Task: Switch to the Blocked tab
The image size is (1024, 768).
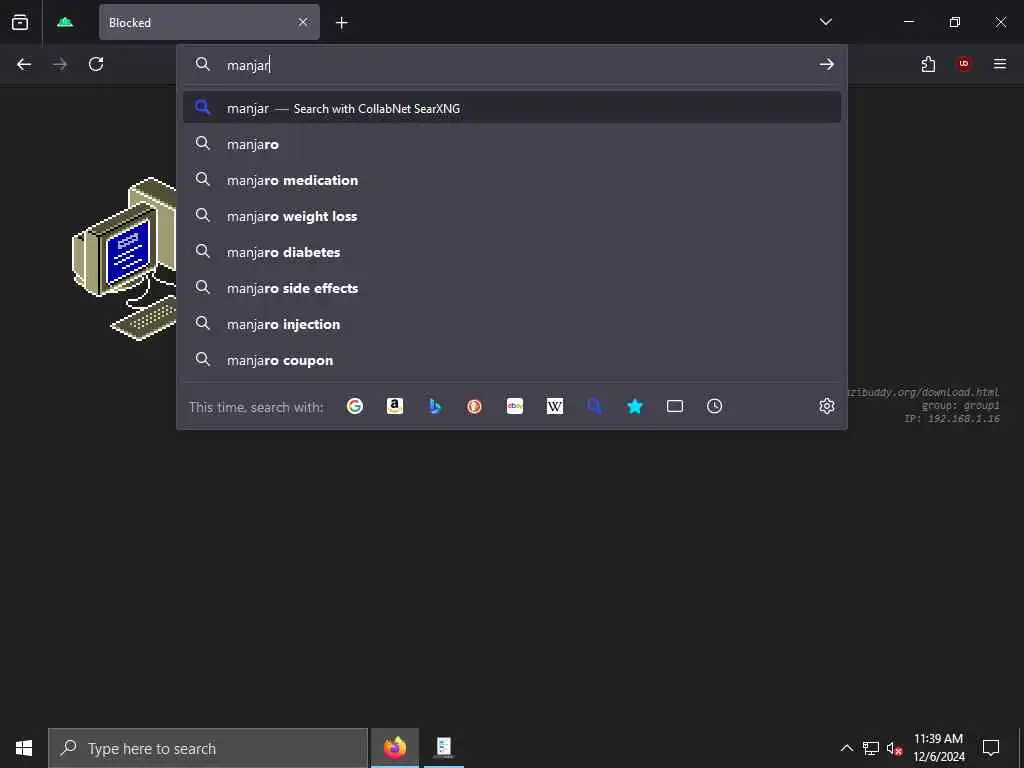Action: tap(209, 22)
